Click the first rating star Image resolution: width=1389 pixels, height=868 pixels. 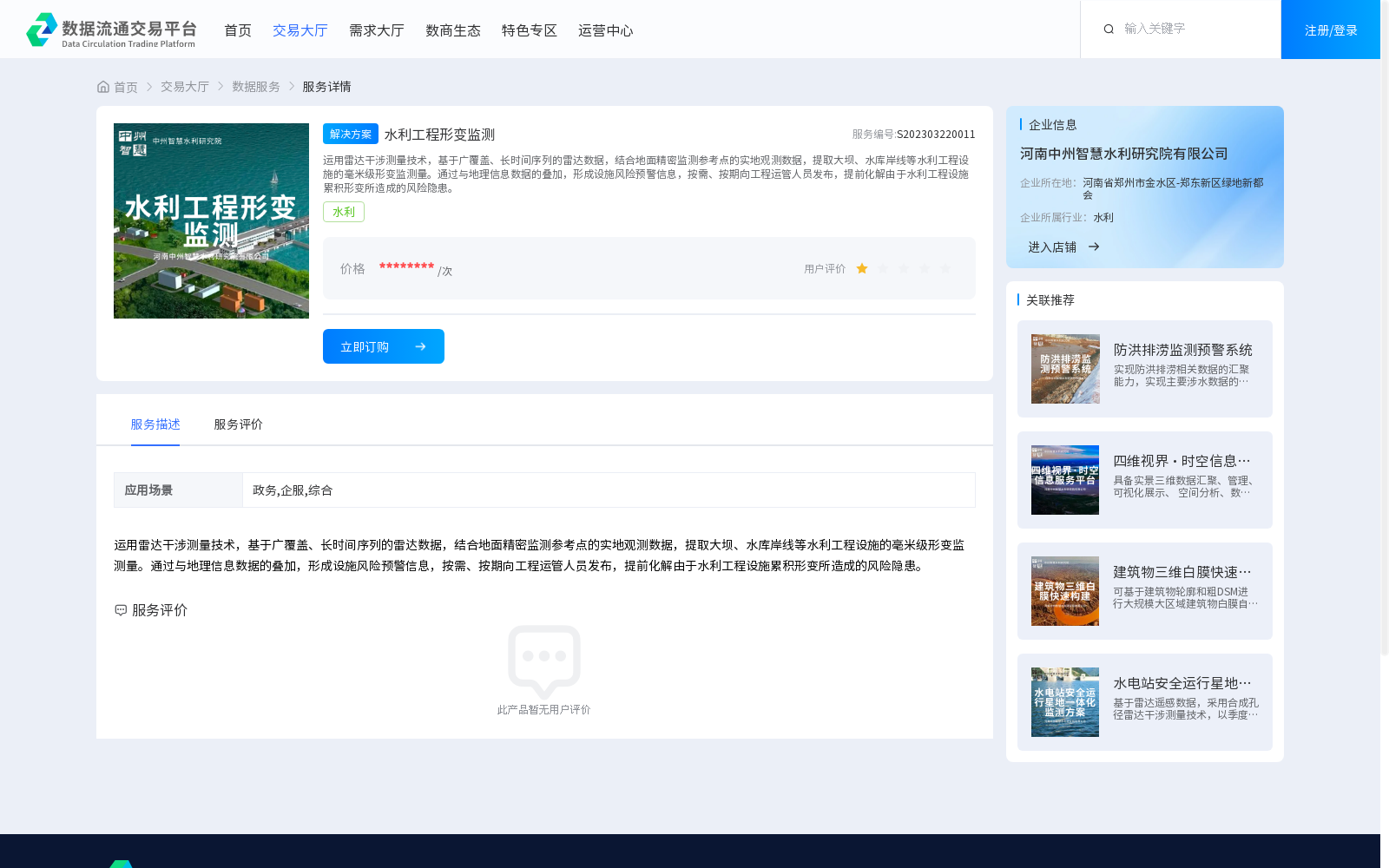pos(862,269)
